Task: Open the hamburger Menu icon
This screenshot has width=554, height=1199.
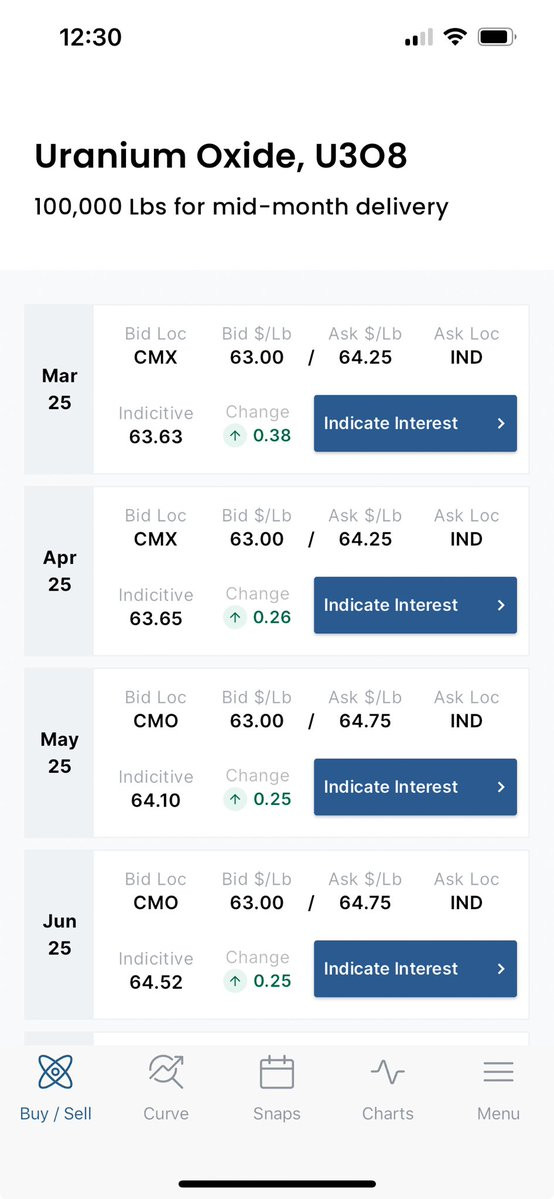Action: 498,1072
